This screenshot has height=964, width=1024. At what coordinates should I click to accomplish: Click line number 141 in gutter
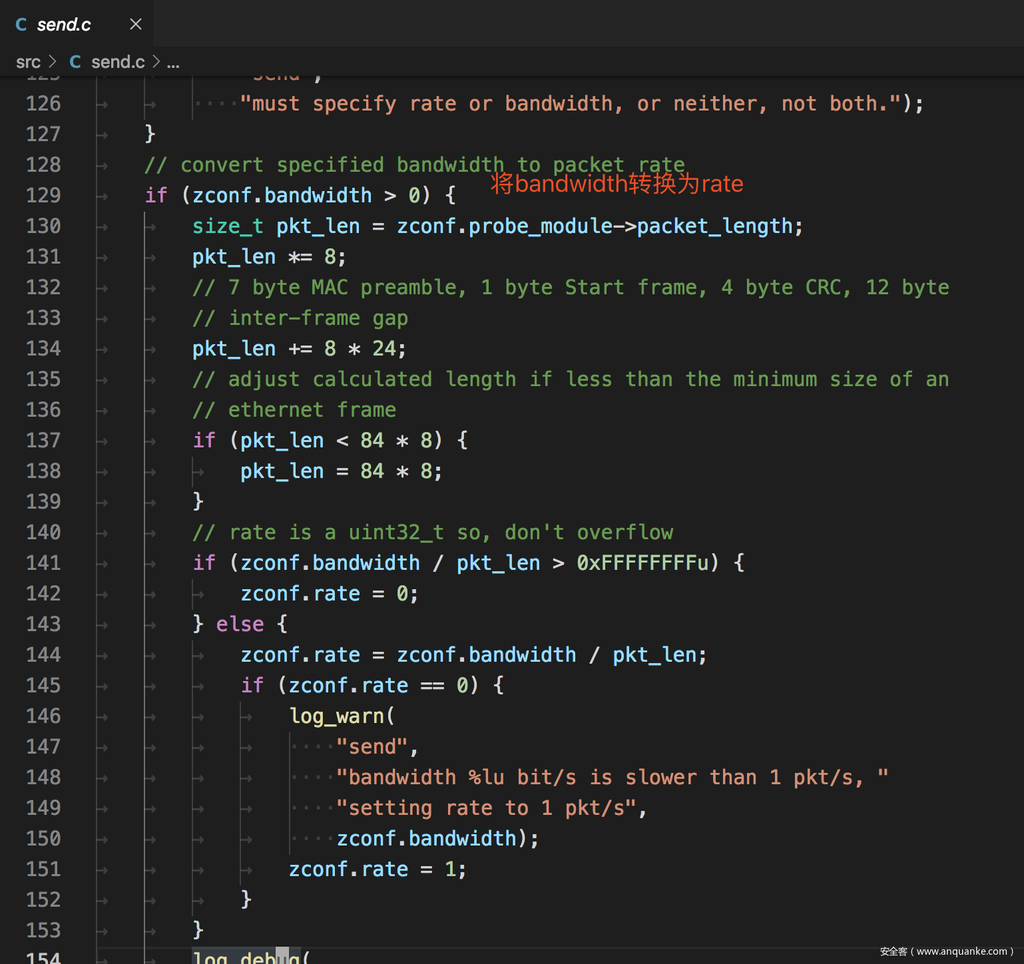[x=43, y=563]
